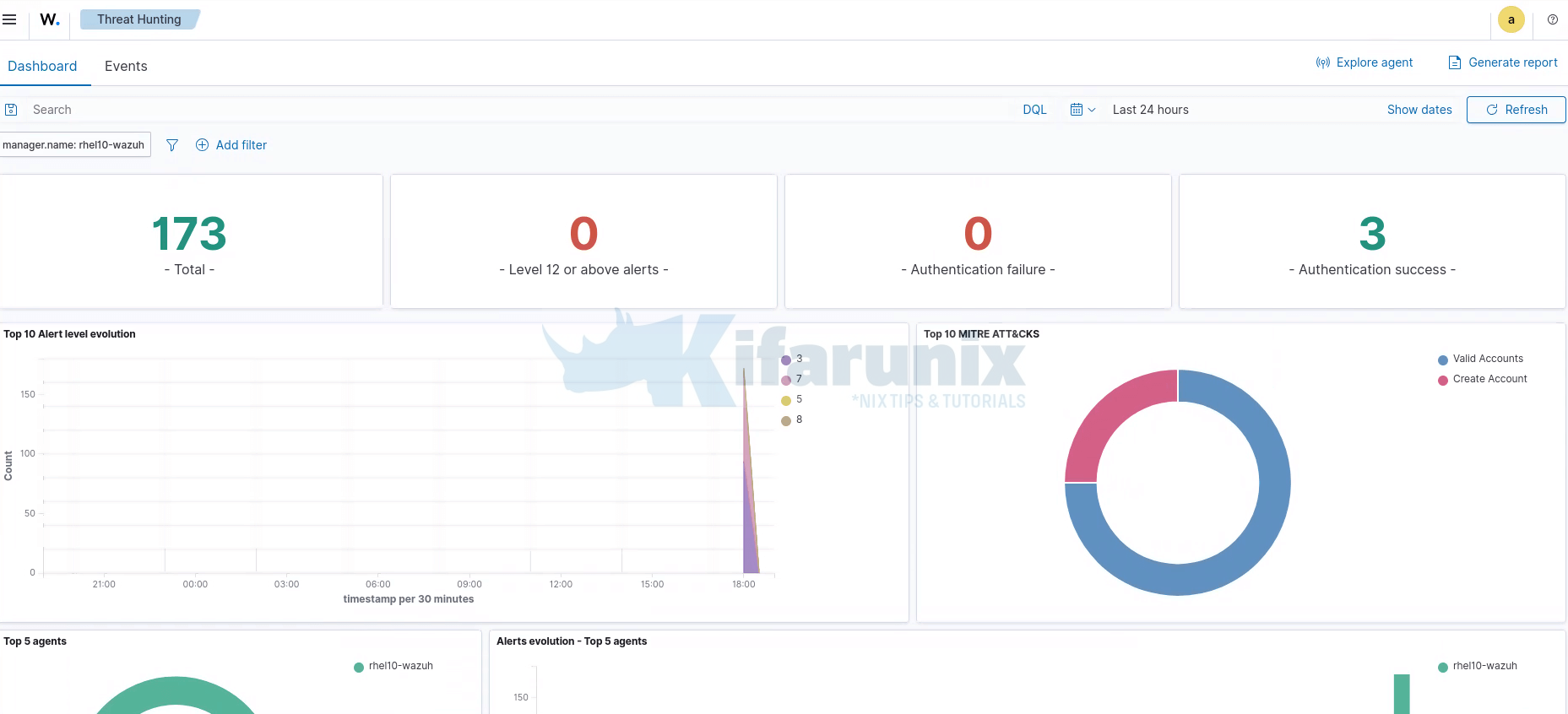Click the manager.name: rhel10-wazuh filter pill
This screenshot has height=714, width=1568.
[74, 145]
